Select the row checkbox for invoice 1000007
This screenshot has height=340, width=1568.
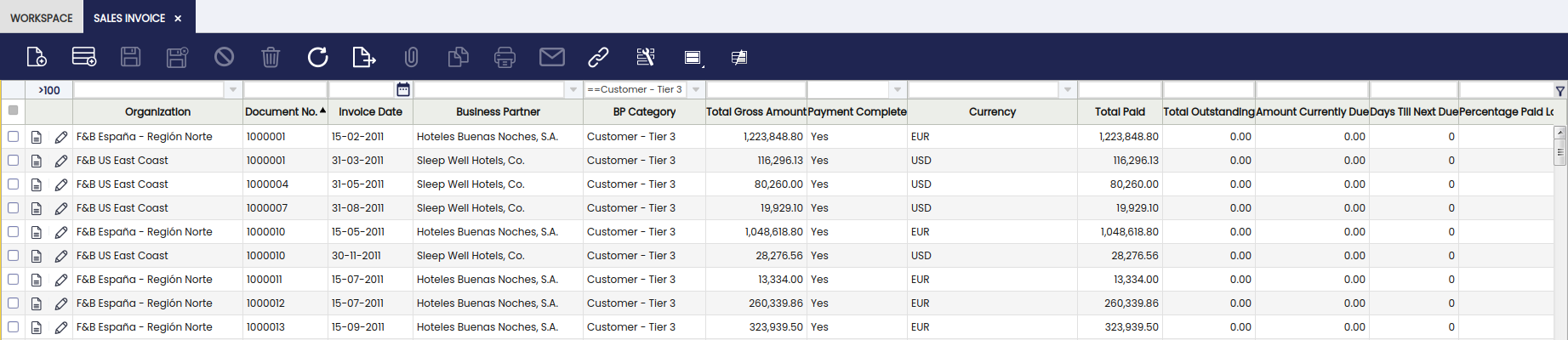[x=13, y=207]
